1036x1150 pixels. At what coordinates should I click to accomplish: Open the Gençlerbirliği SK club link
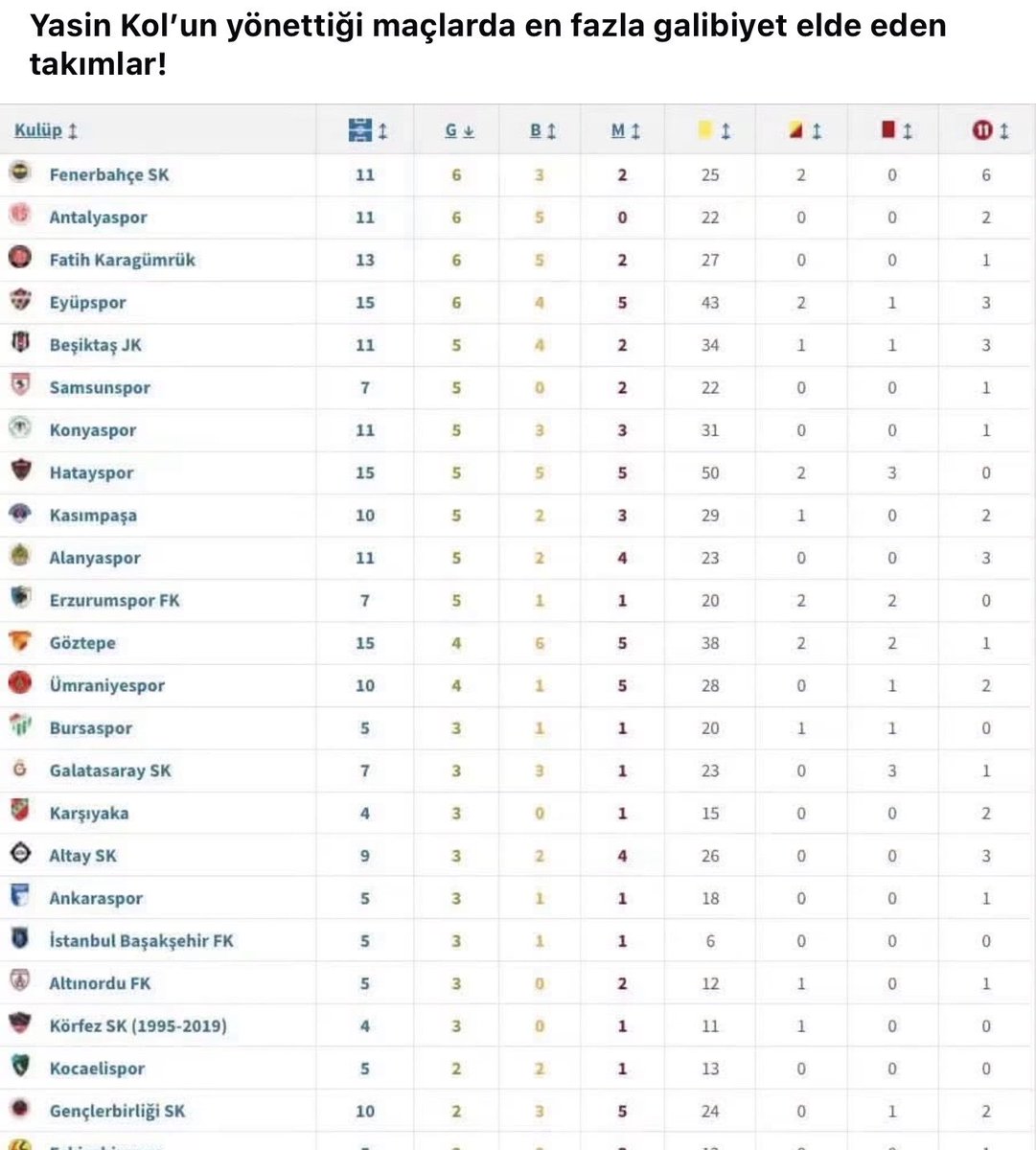(x=117, y=1112)
